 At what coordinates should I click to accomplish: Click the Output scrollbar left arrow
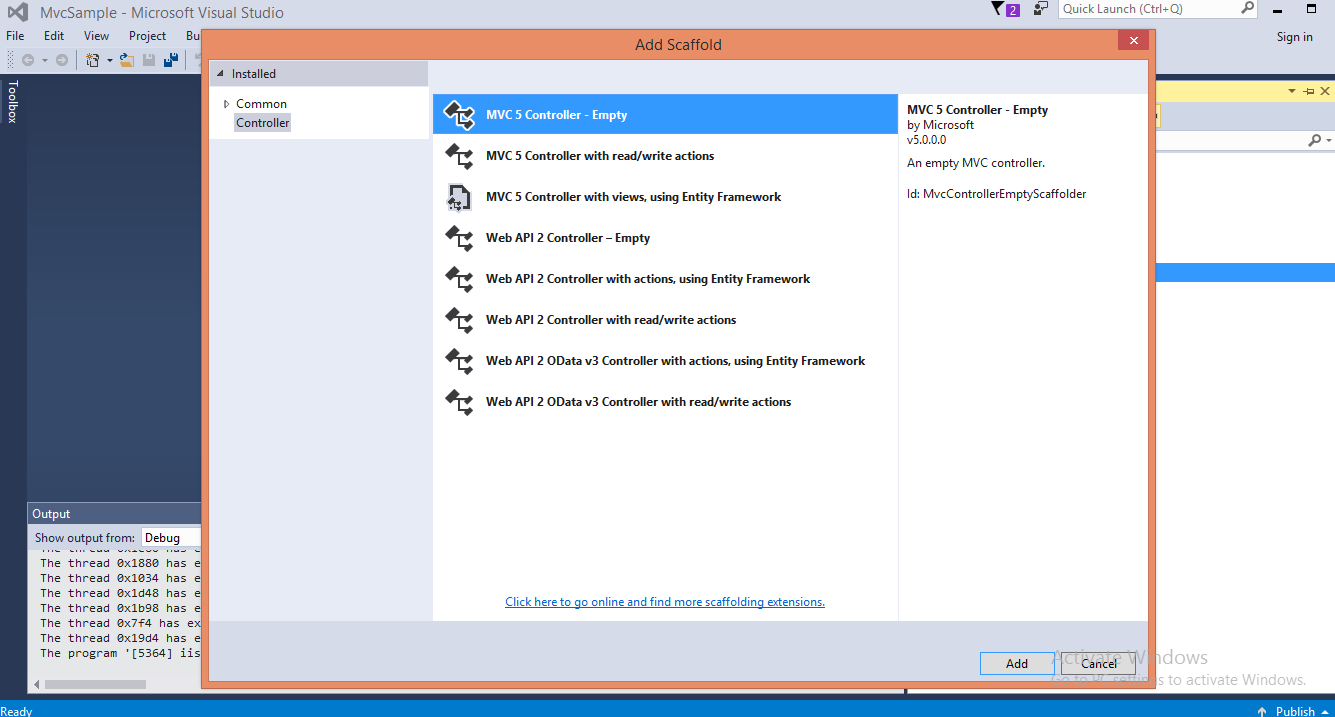pyautogui.click(x=37, y=685)
